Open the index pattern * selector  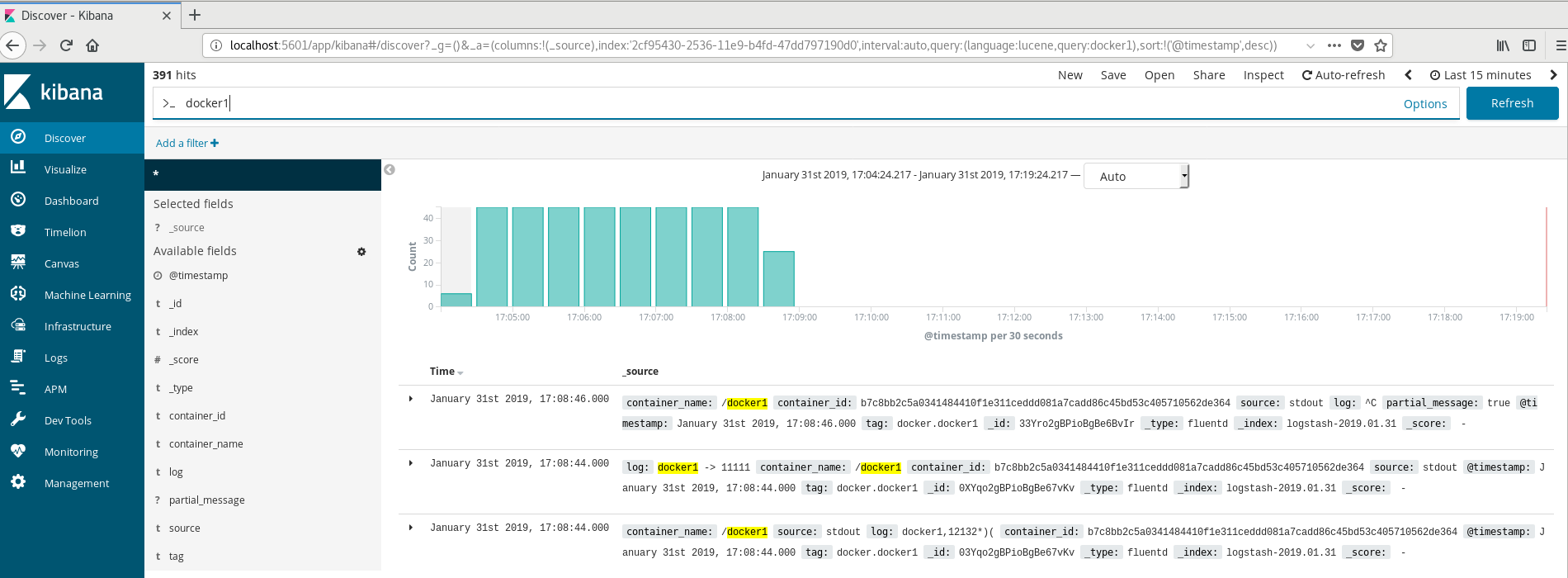click(262, 175)
